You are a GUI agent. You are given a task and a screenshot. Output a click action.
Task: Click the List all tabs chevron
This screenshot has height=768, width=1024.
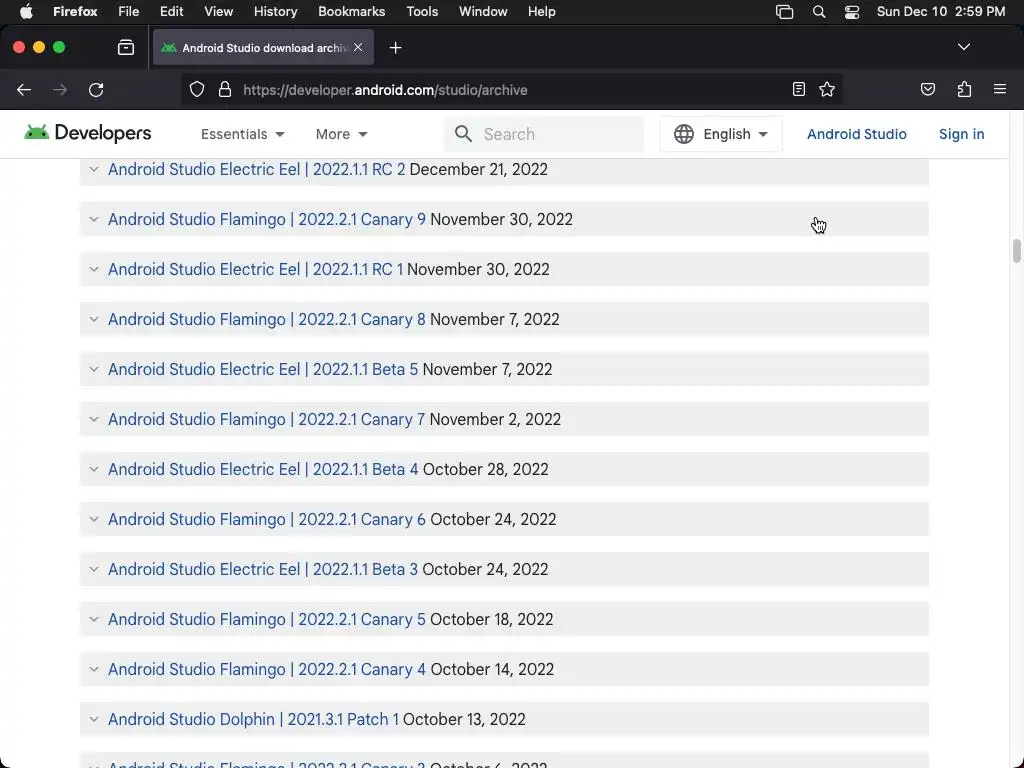964,47
